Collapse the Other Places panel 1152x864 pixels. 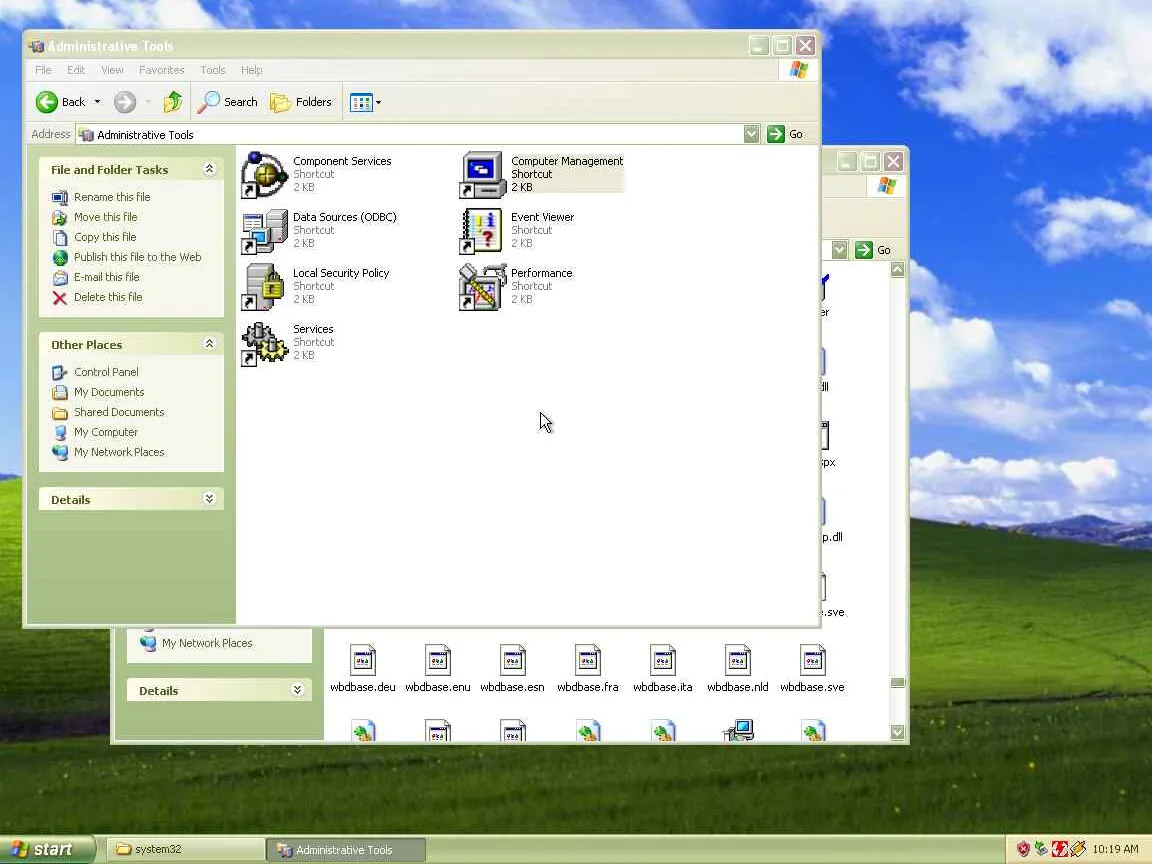pos(209,344)
